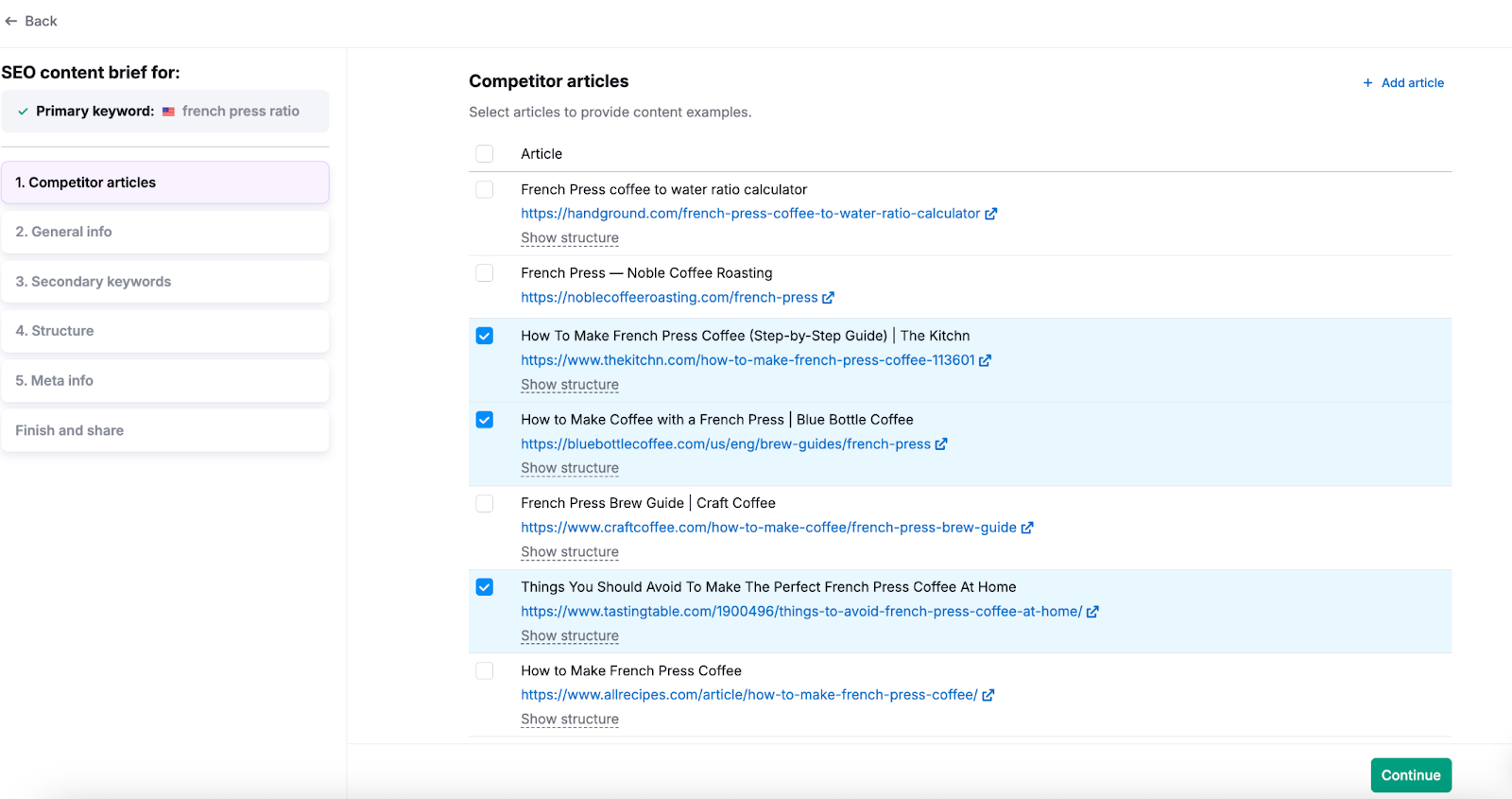1512x799 pixels.
Task: Uncheck The Kitchn French Press article
Action: pos(485,336)
